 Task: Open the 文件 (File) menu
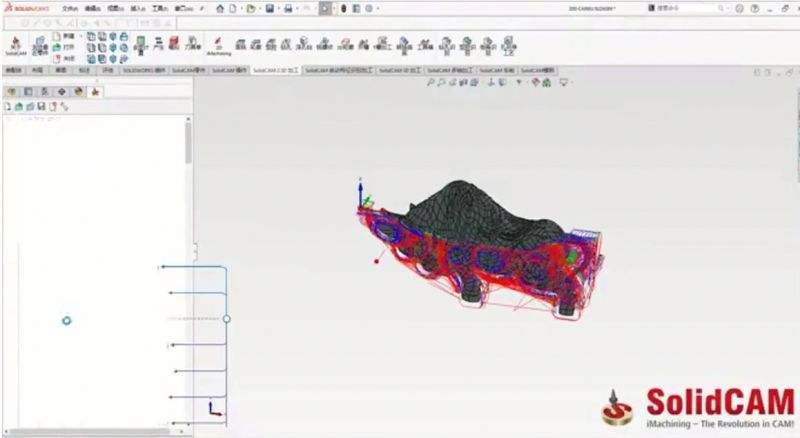pos(70,8)
